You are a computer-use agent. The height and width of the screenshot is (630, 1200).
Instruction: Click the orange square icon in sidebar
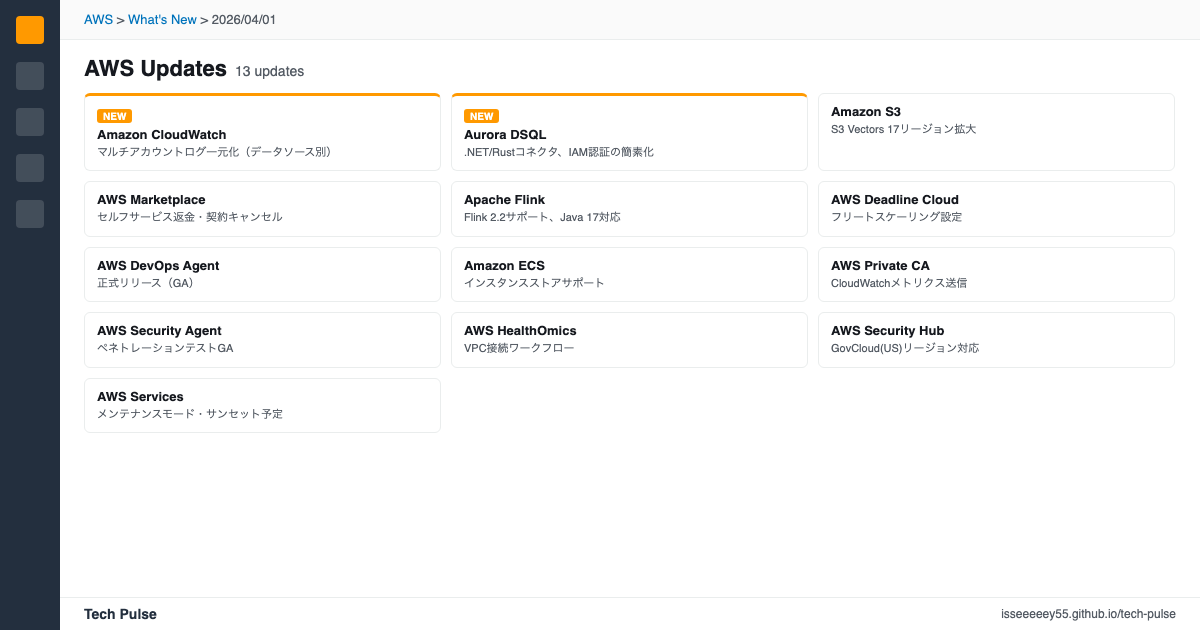(30, 30)
